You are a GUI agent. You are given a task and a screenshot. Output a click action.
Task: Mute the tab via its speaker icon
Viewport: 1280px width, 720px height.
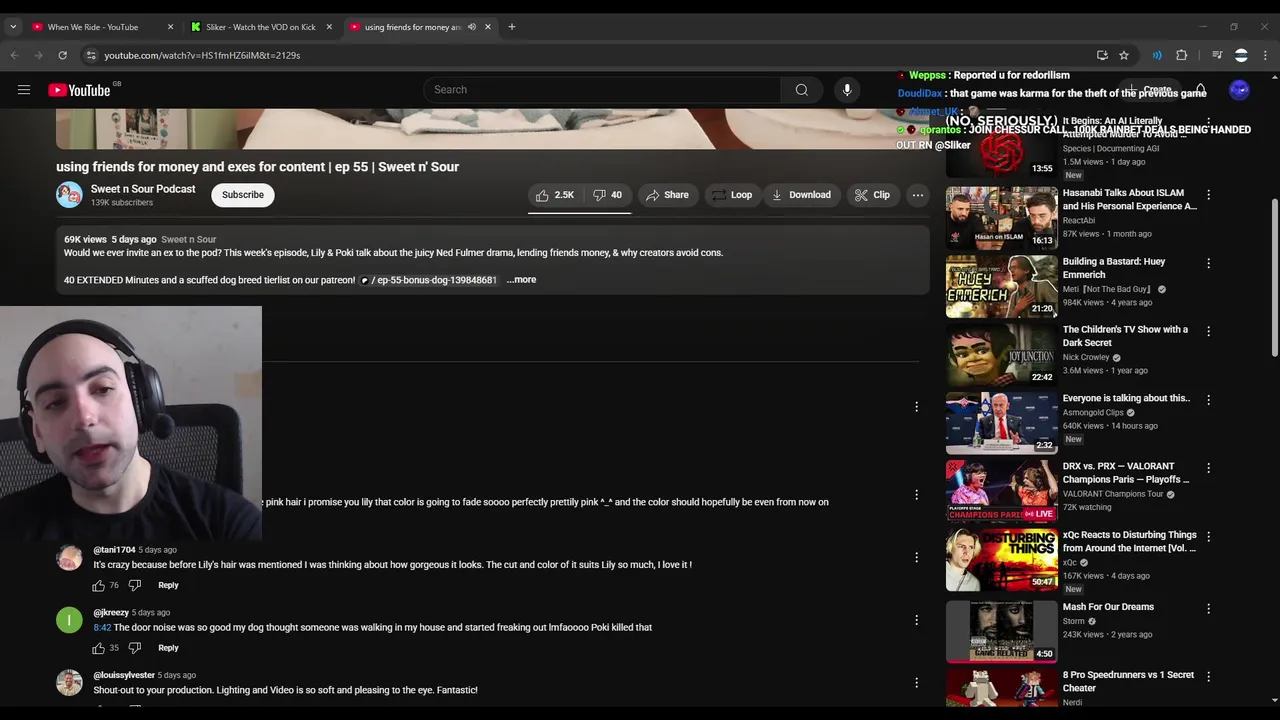click(472, 27)
